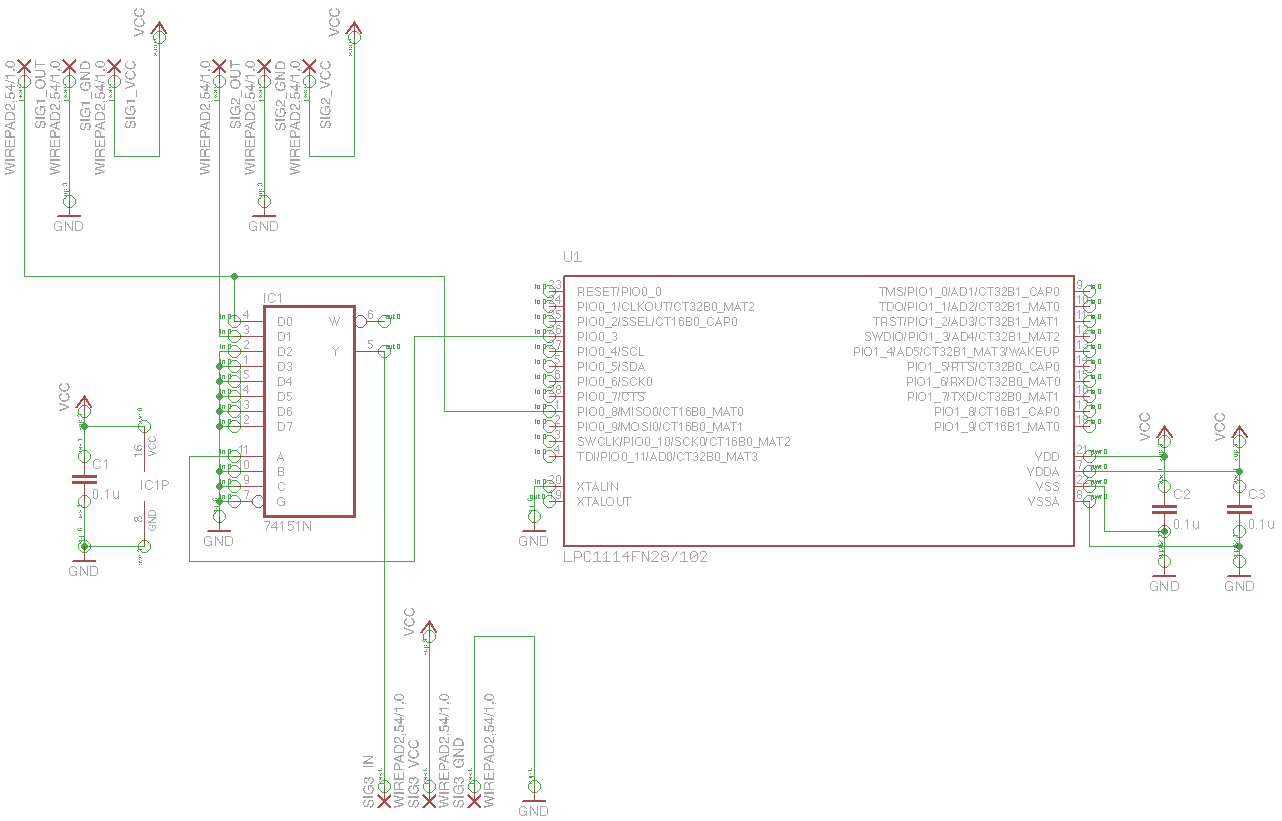Click SWCLK/PIO0_10/SCK0/CT16B0_MAT2 pin label
The width and height of the screenshot is (1282, 821).
tap(684, 442)
